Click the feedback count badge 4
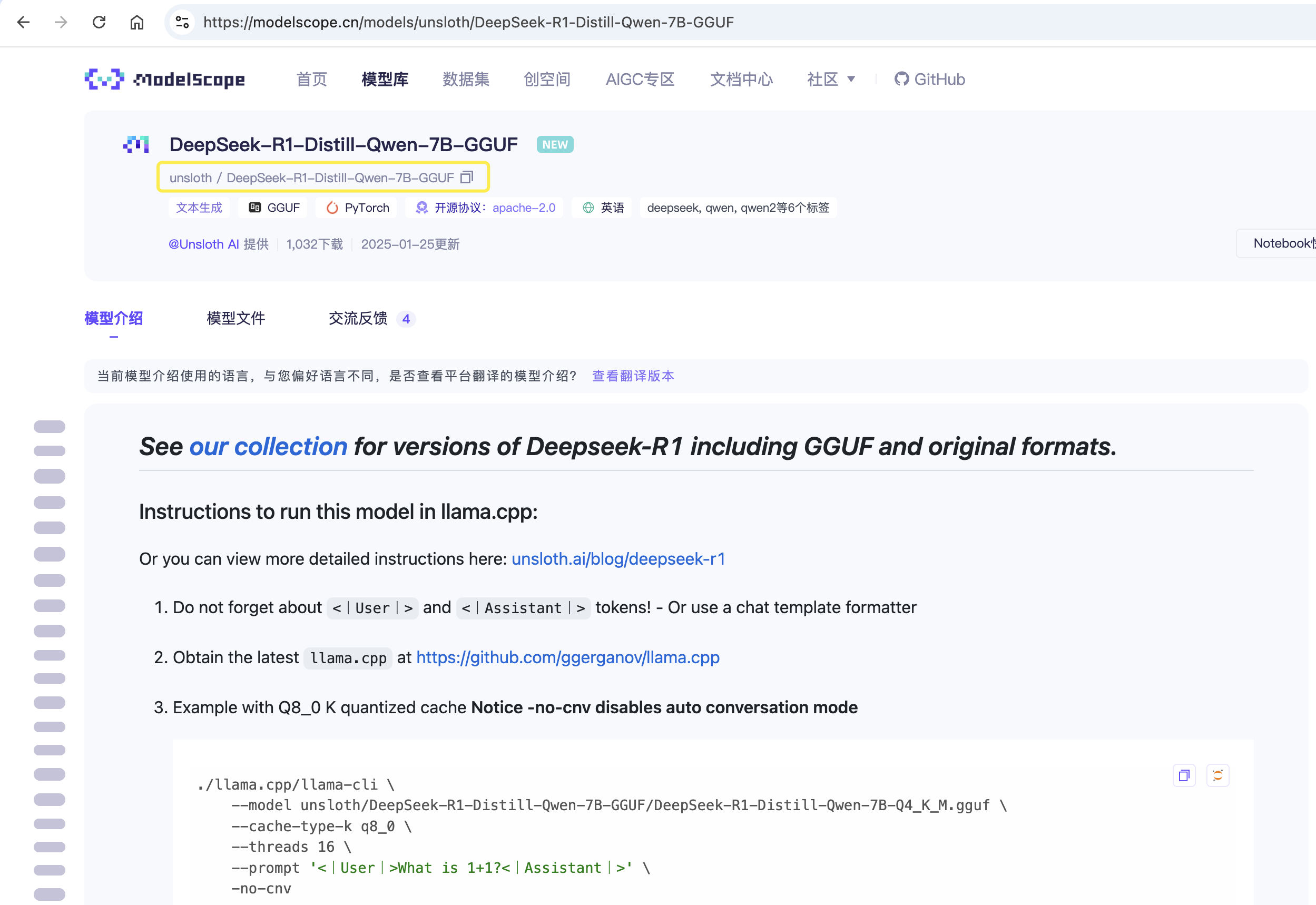 coord(406,319)
